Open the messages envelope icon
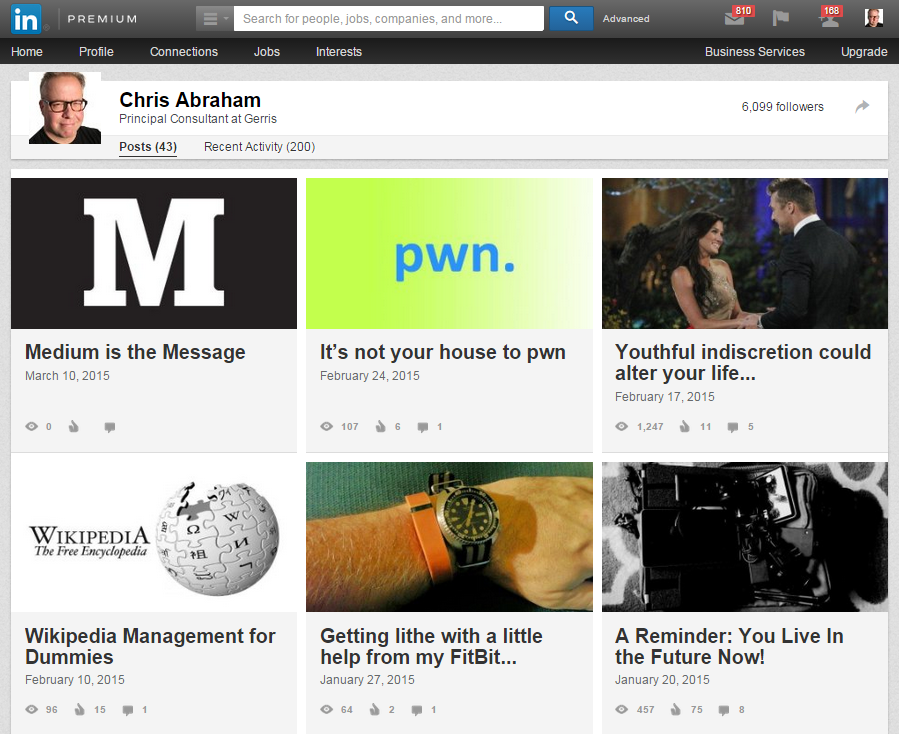The image size is (899, 734). pyautogui.click(x=735, y=19)
